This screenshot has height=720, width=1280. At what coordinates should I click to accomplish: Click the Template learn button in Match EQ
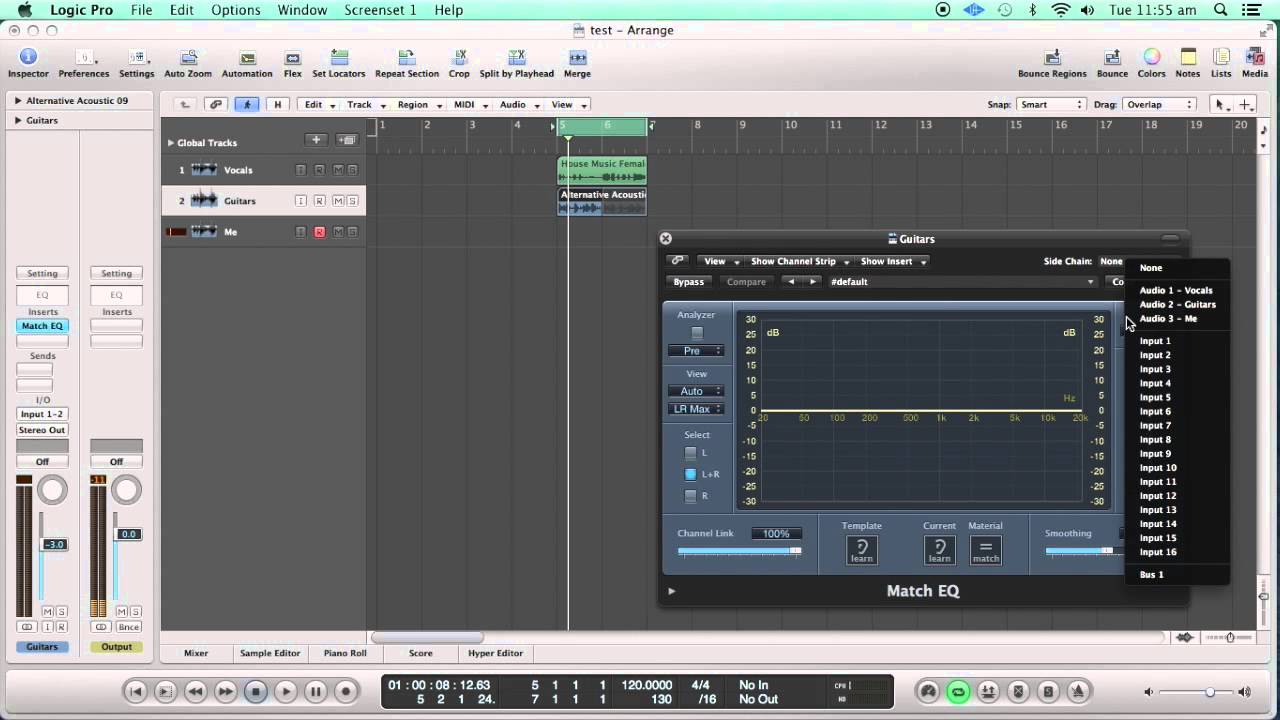click(861, 550)
